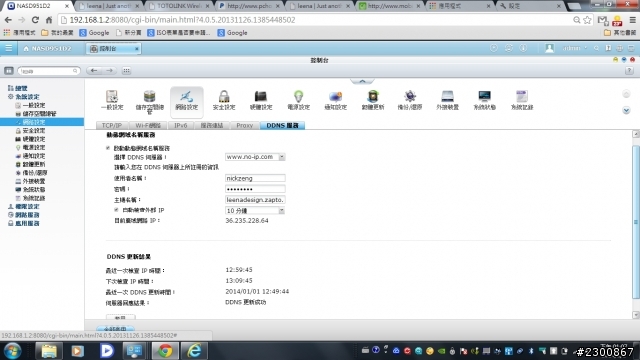The height and width of the screenshot is (360, 640).
Task: Open File Explorer folder from the taskbar
Action: click(x=49, y=351)
